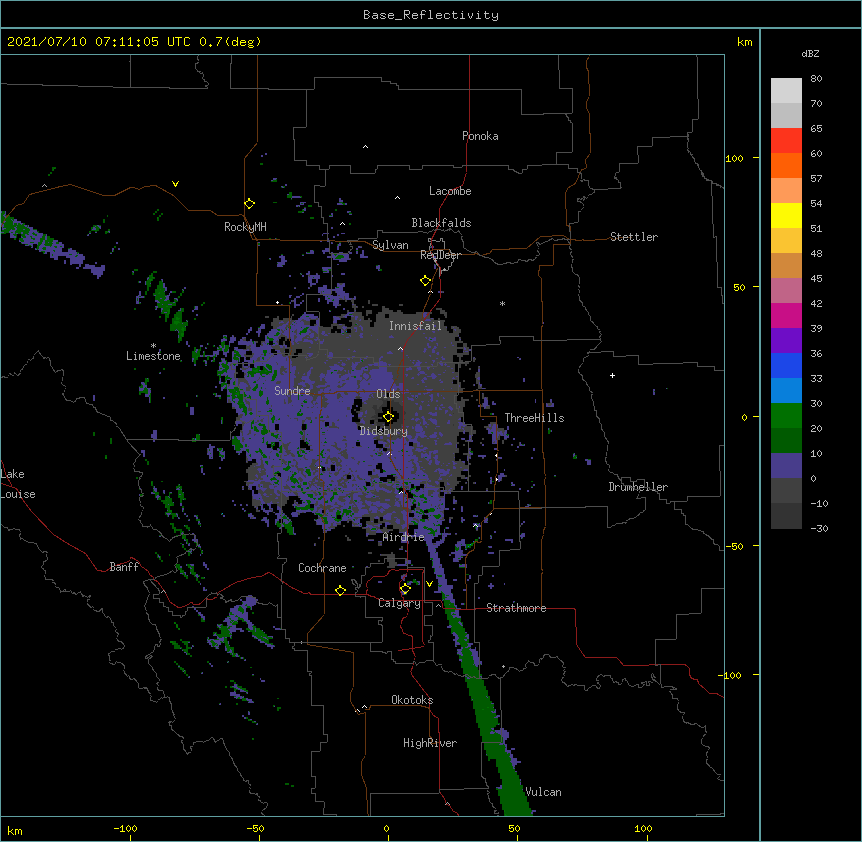The width and height of the screenshot is (862, 842).
Task: Click the yellow v marker northwest of RockyMH
Action: coord(175,184)
